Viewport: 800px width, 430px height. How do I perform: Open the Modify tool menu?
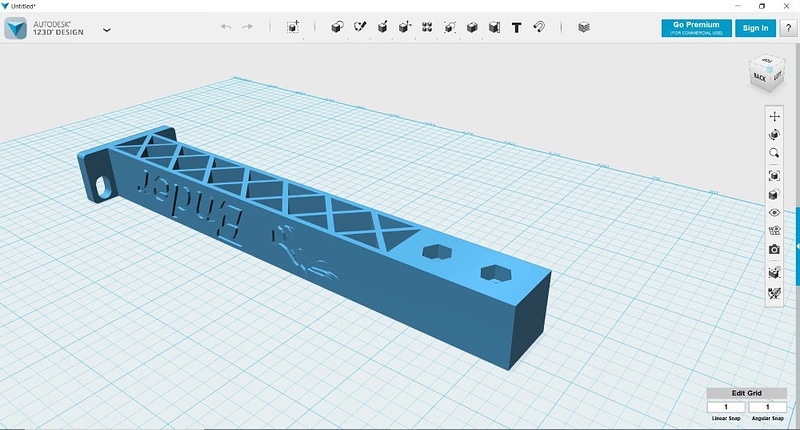coord(405,27)
